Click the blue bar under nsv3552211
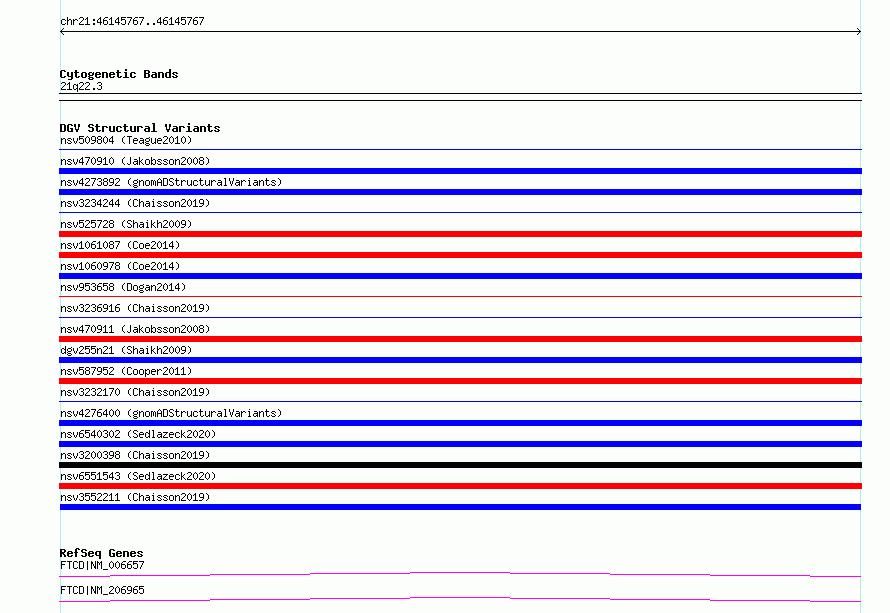This screenshot has width=890, height=613. tap(460, 507)
